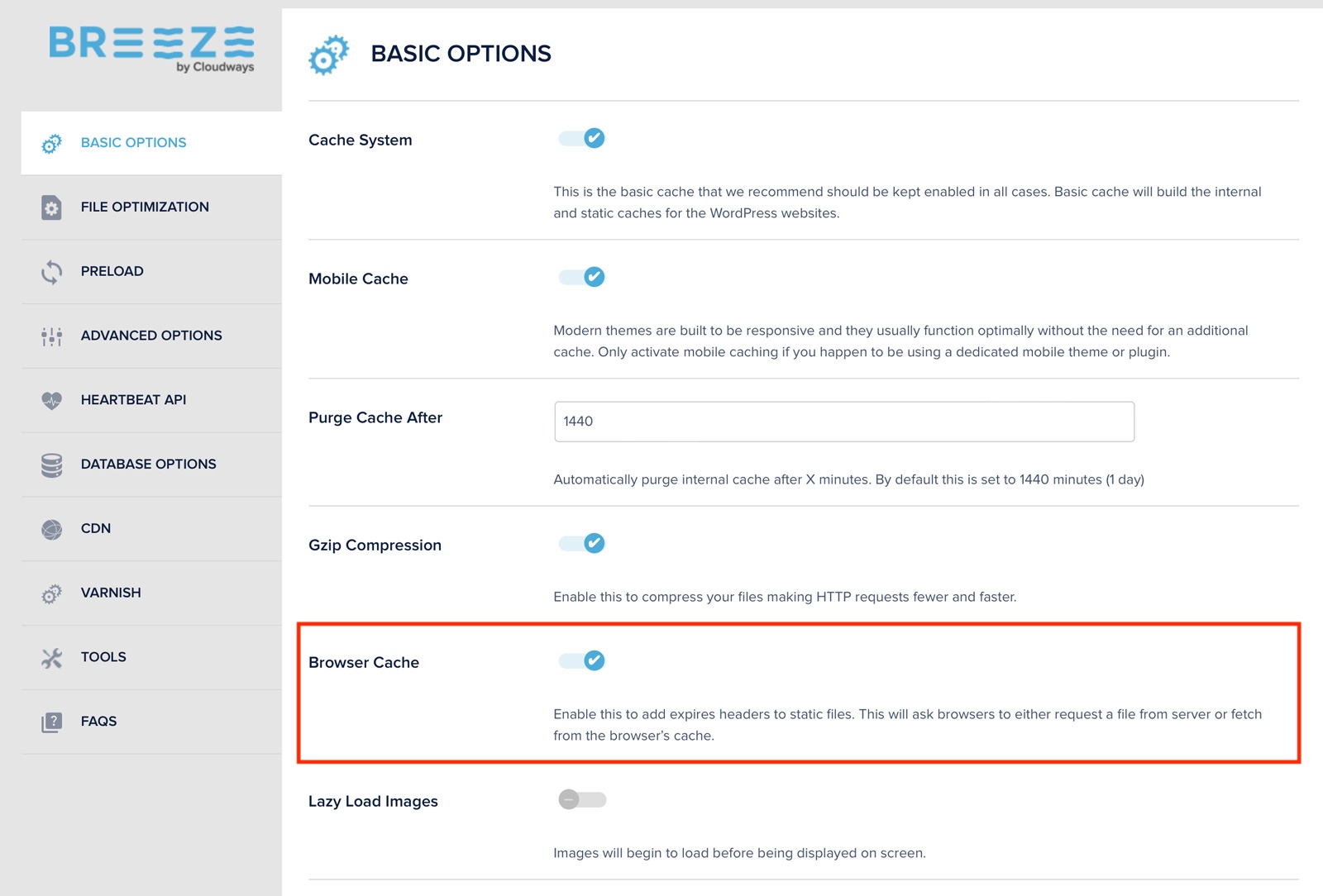
Task: Click the Breeze by Cloudways logo
Action: [x=151, y=49]
